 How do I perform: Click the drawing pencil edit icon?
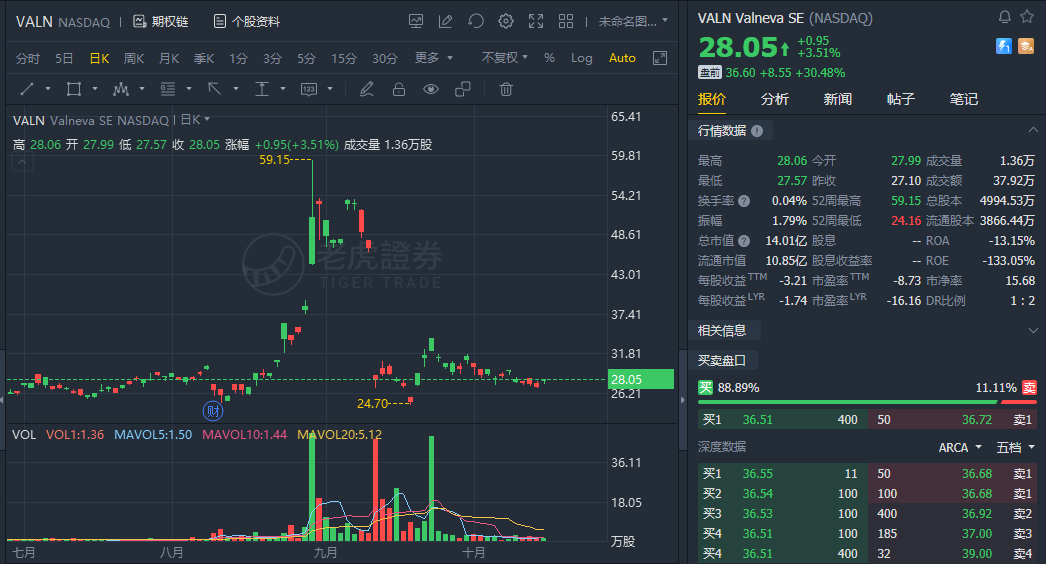pos(366,89)
